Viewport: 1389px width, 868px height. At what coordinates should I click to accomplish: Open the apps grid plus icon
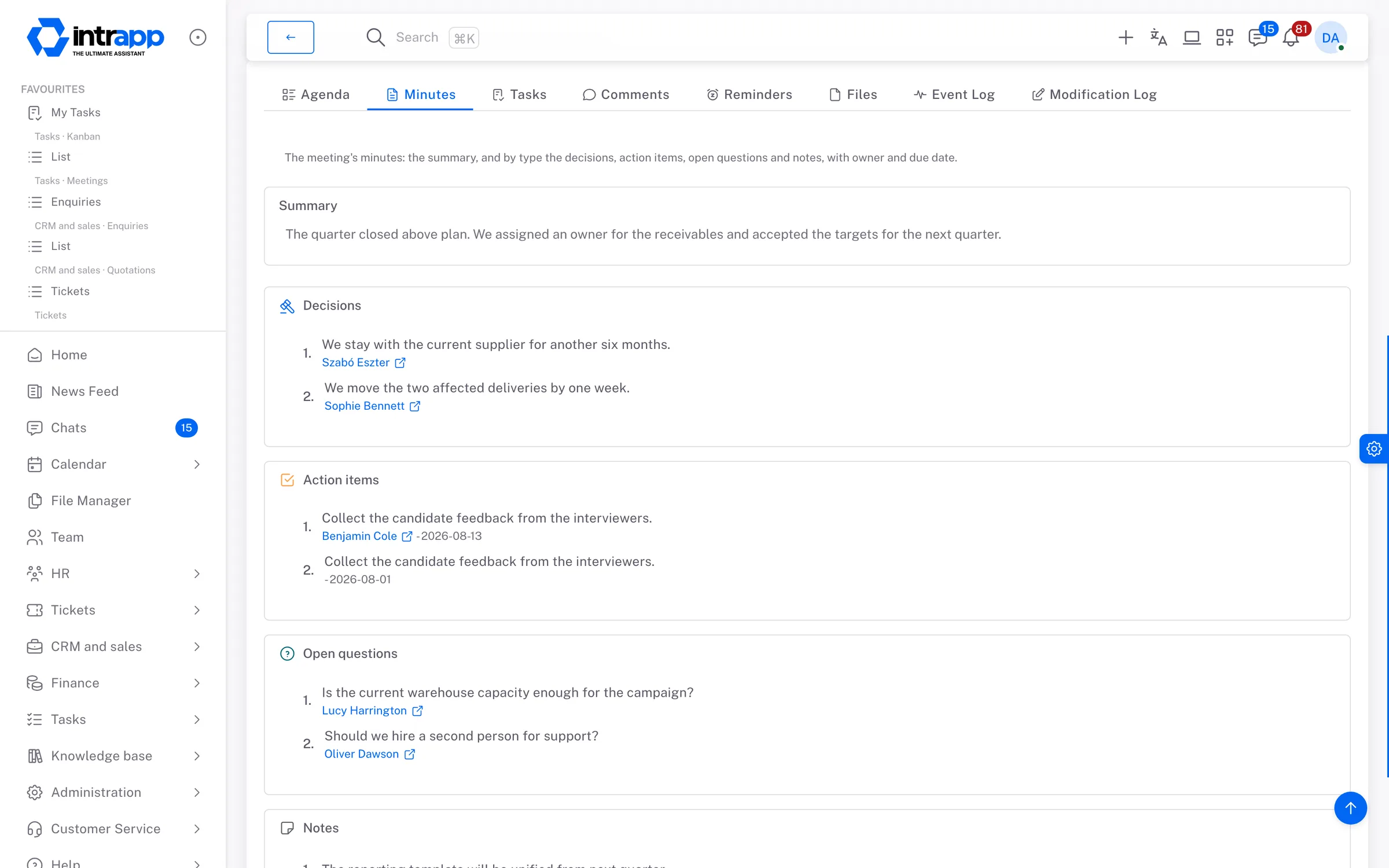pos(1225,38)
